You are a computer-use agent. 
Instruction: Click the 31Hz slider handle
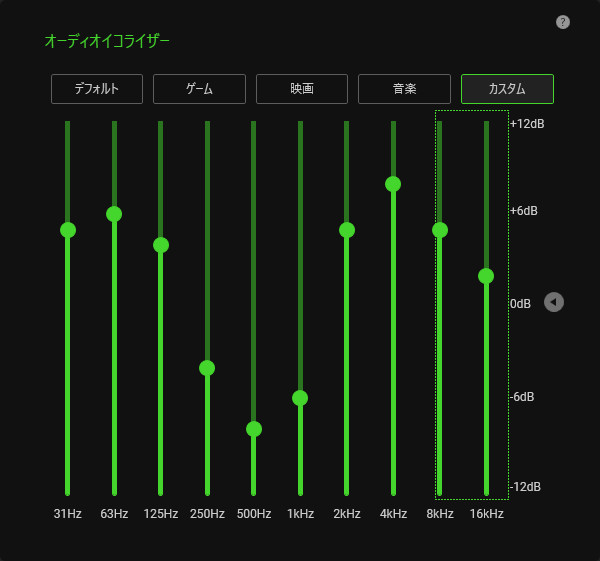[68, 230]
